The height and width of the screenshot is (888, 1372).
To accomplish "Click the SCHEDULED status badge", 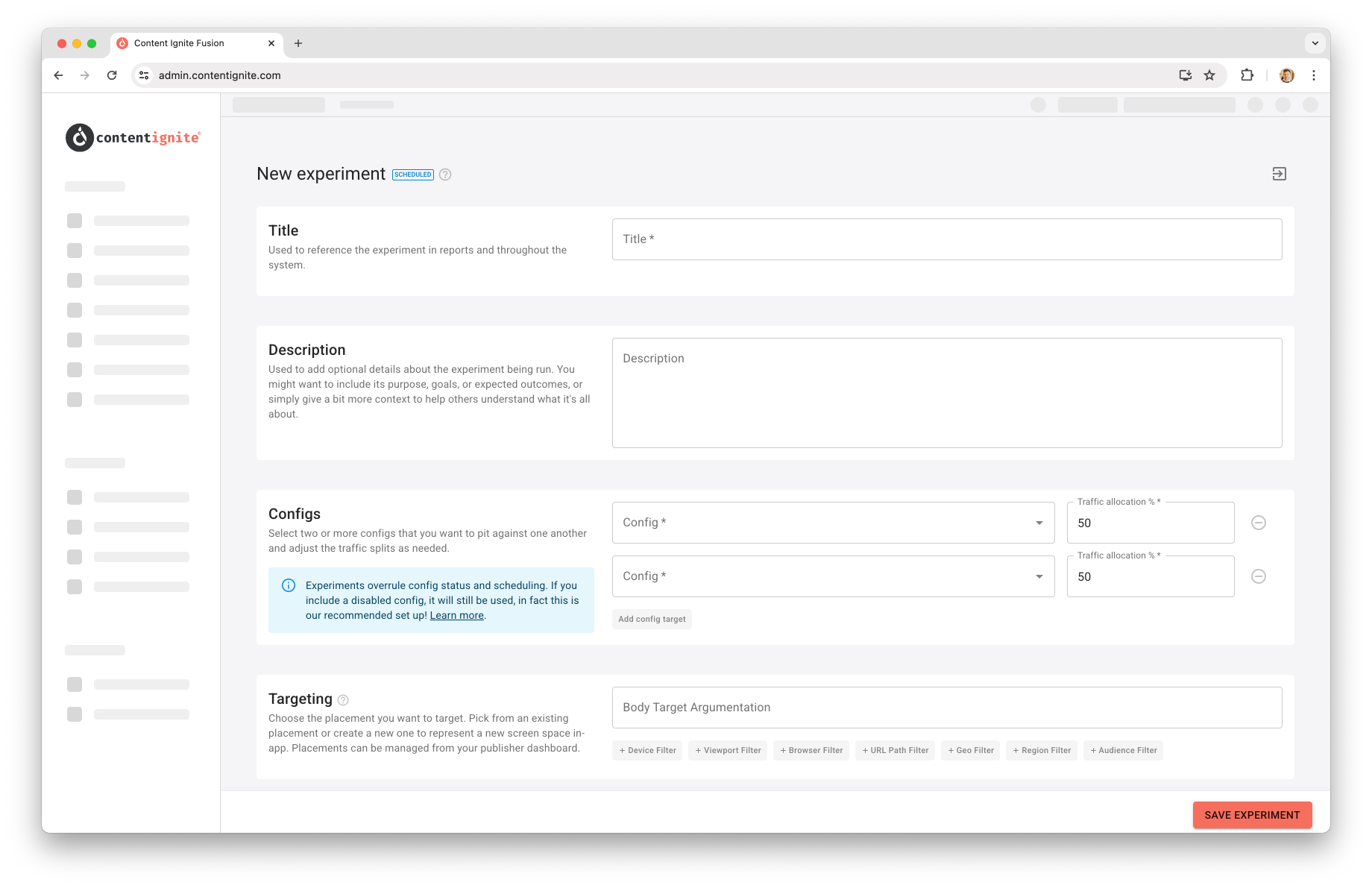I will pos(413,174).
